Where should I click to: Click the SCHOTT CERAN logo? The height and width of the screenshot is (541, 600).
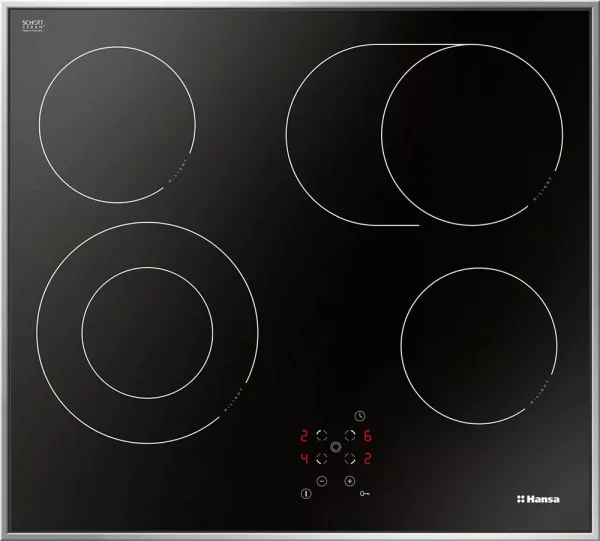(33, 26)
